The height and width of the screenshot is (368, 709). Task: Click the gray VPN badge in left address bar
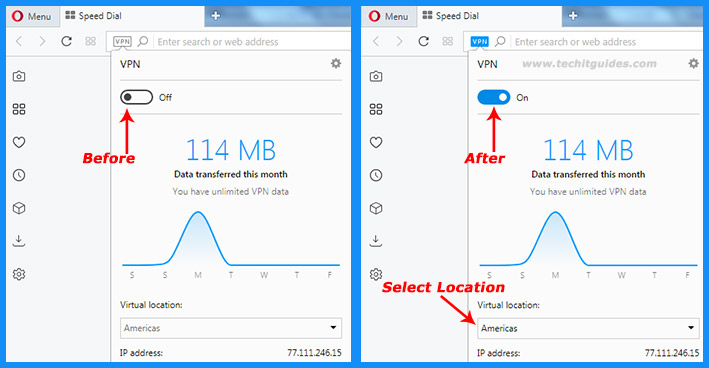(x=122, y=42)
